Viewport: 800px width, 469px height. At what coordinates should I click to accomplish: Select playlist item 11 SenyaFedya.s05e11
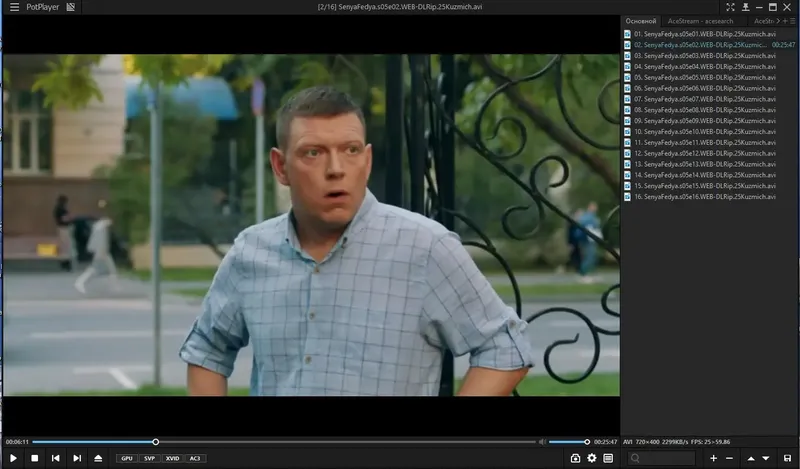pos(710,142)
